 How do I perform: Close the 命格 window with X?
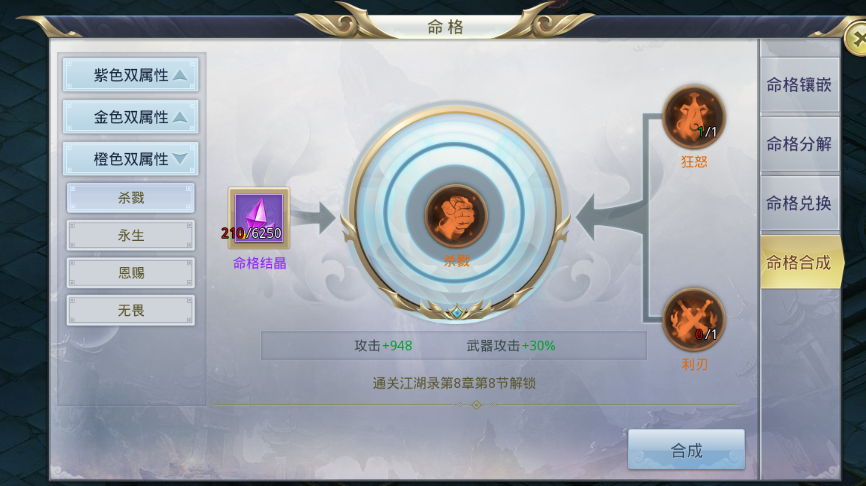[858, 39]
